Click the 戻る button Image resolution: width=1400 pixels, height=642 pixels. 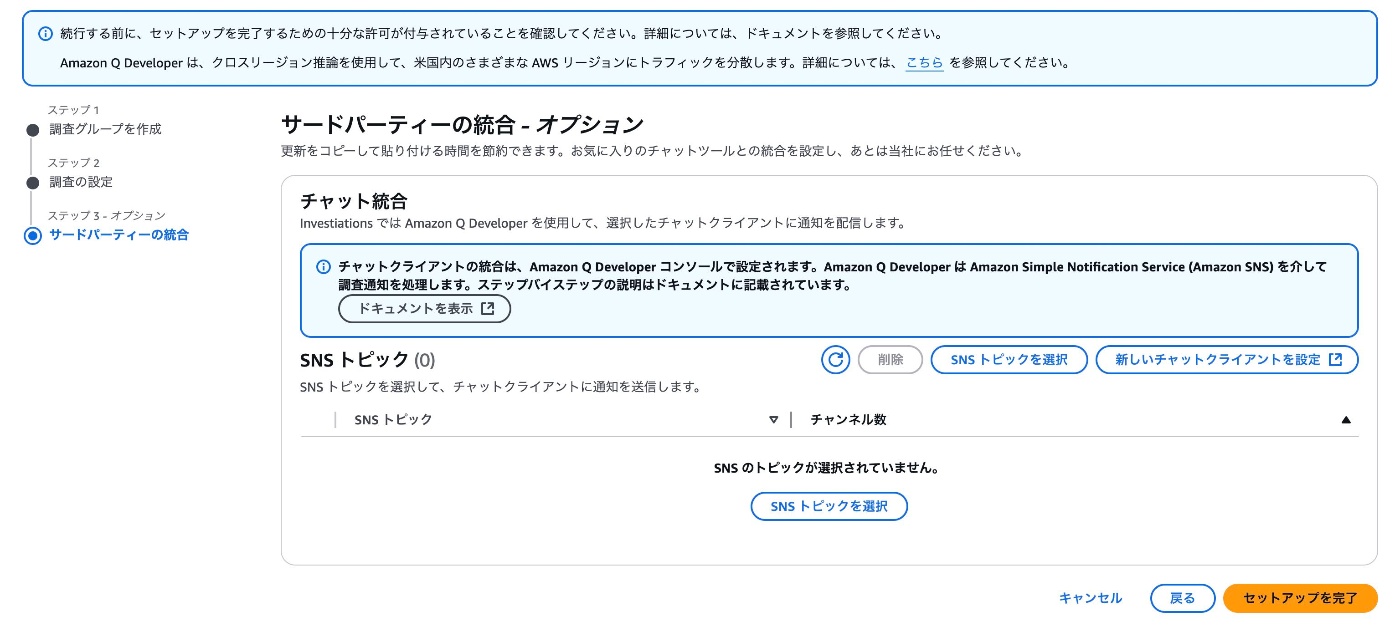(1183, 599)
